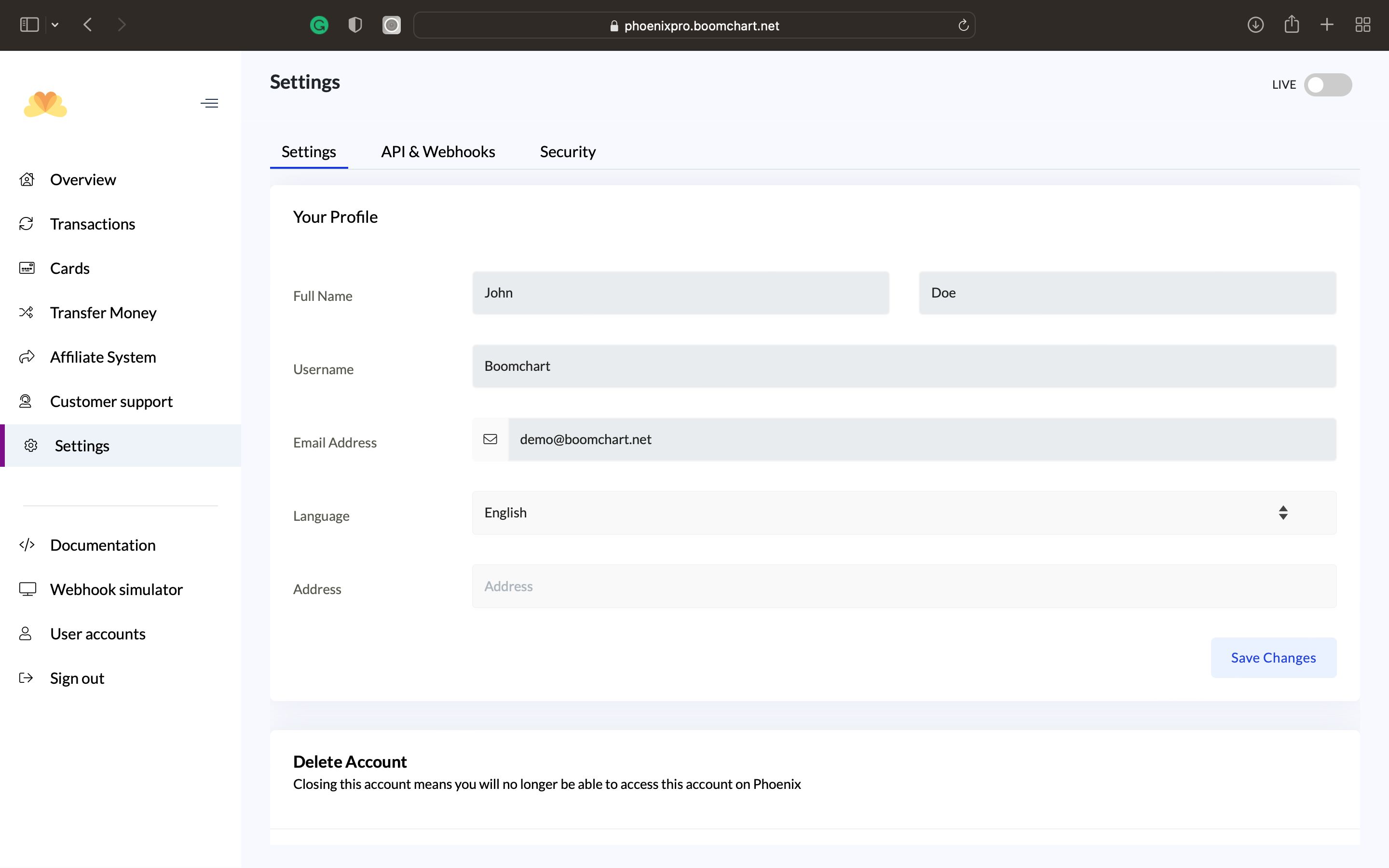Click the Username field containing Boomchart

(903, 366)
